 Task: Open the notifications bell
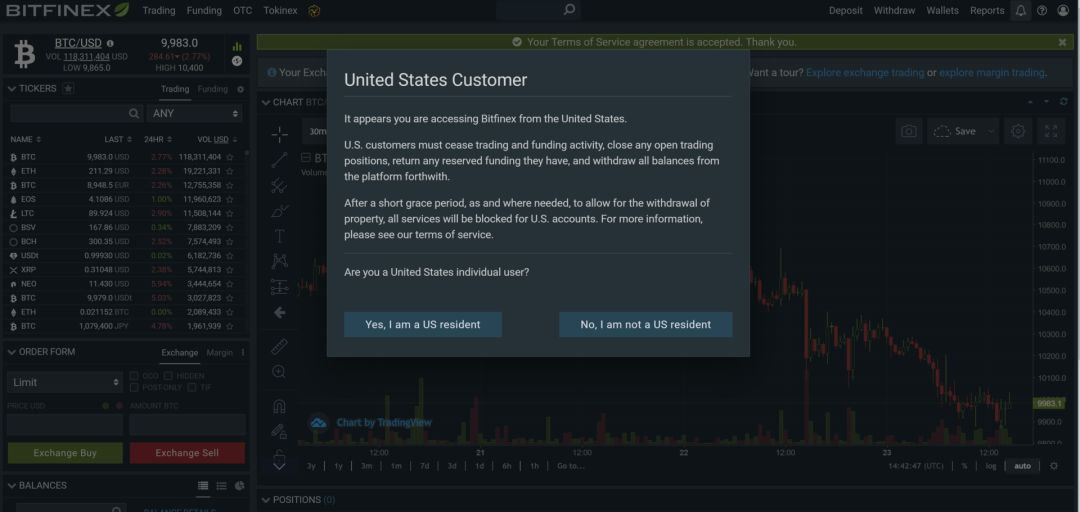click(1021, 10)
